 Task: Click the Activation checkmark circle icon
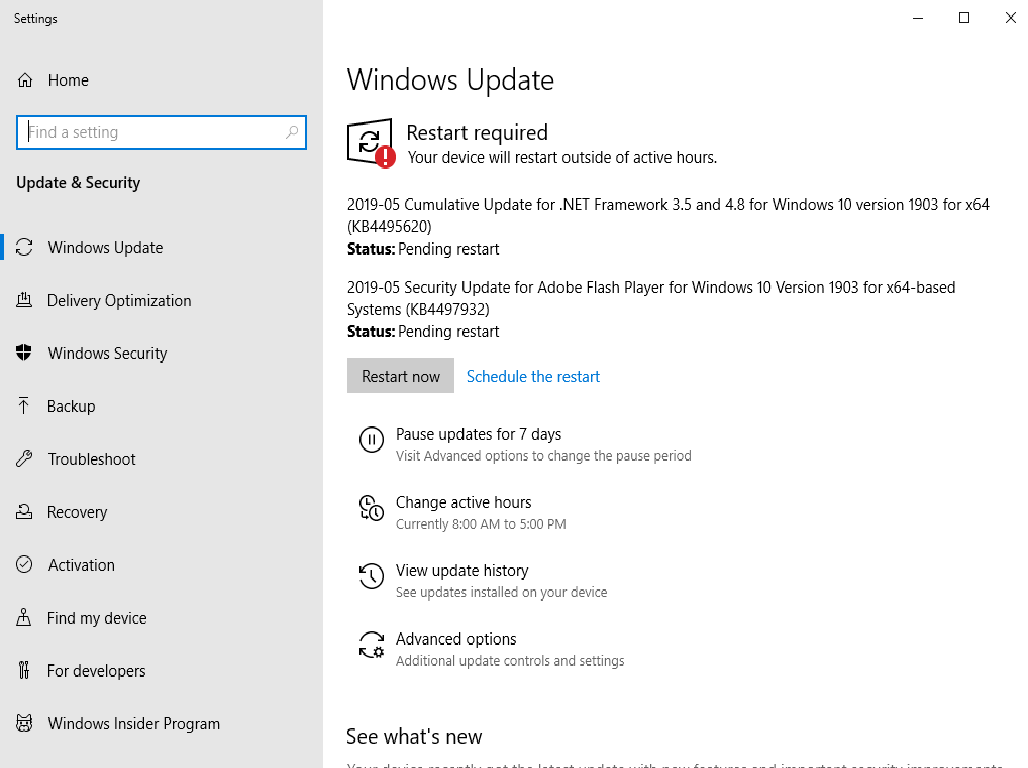click(x=24, y=565)
